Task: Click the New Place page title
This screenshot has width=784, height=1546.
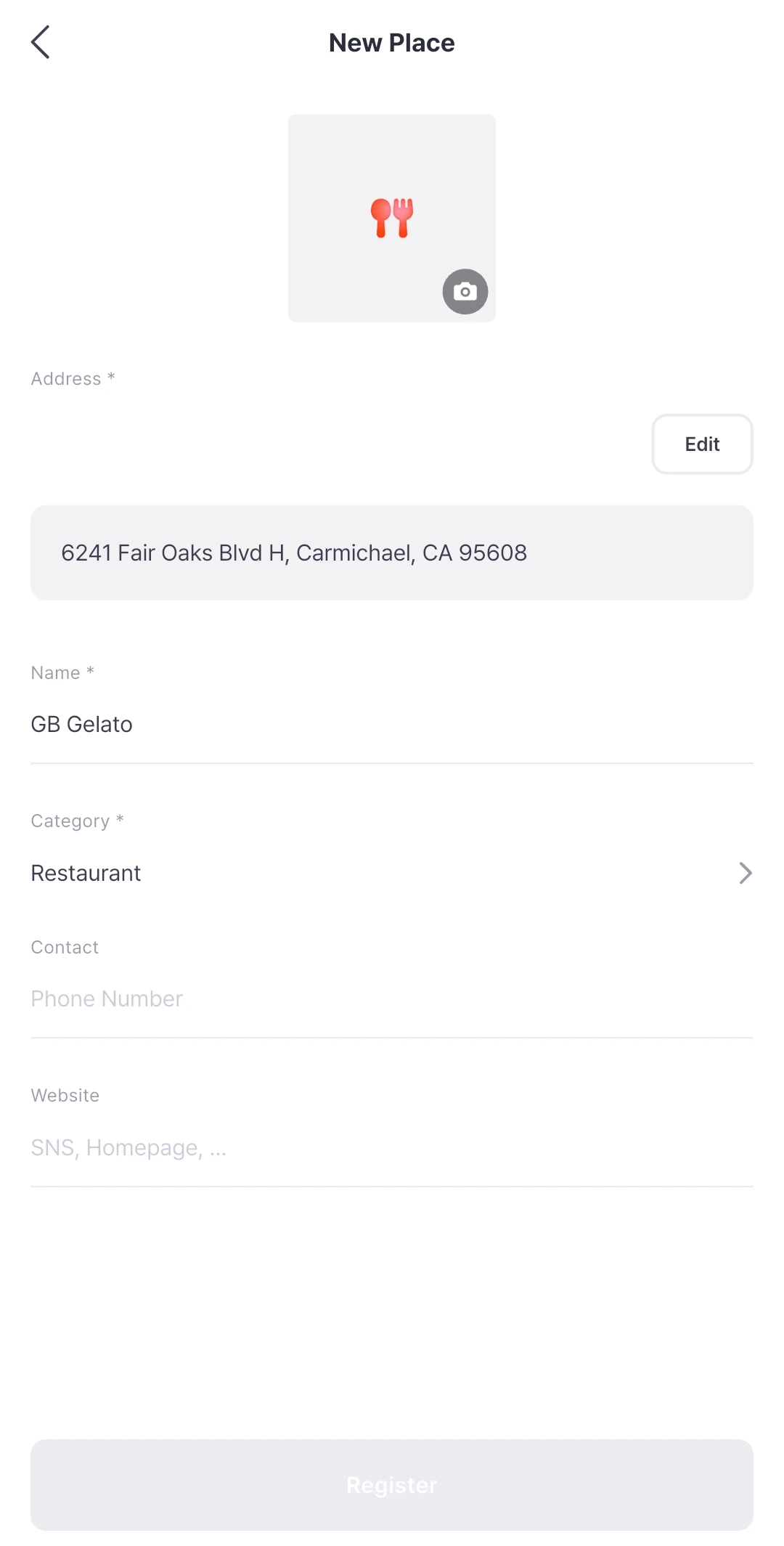Action: [x=392, y=43]
